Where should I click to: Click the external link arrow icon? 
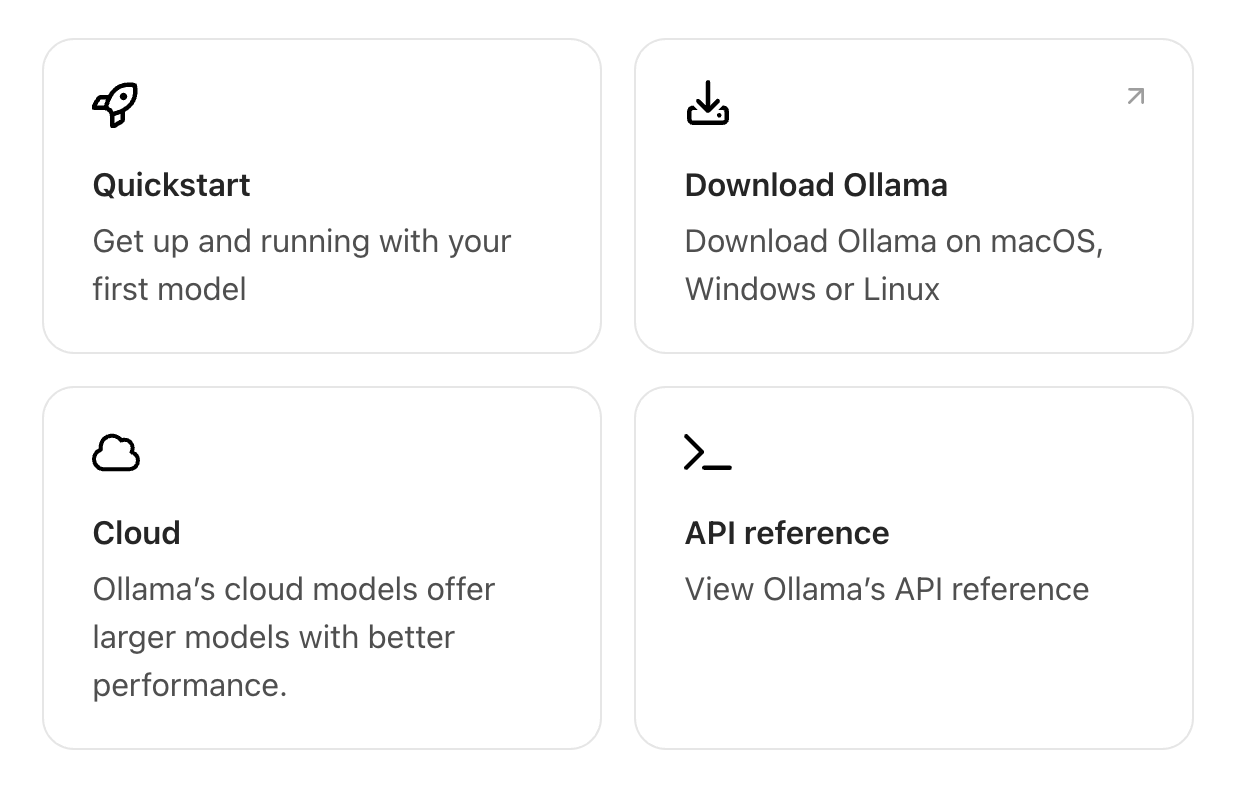pyautogui.click(x=1135, y=96)
